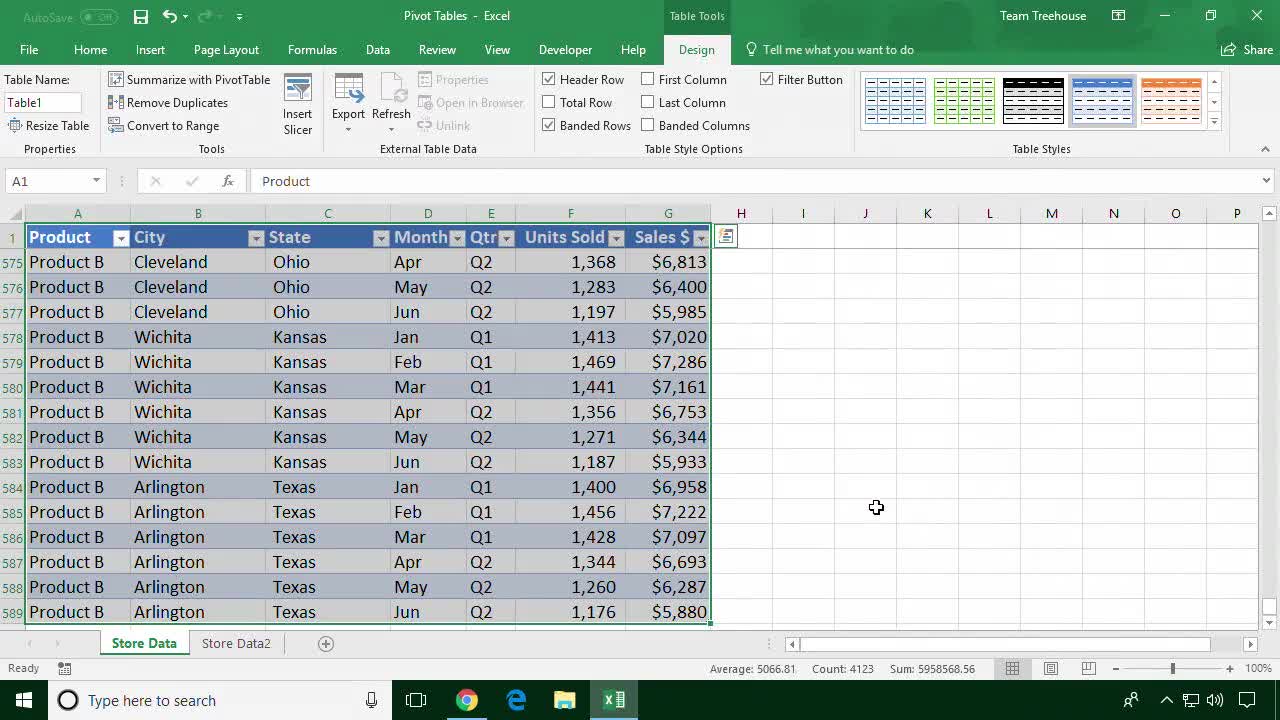The height and width of the screenshot is (720, 1280).
Task: Open the Units Sold filter dropdown
Action: [616, 238]
